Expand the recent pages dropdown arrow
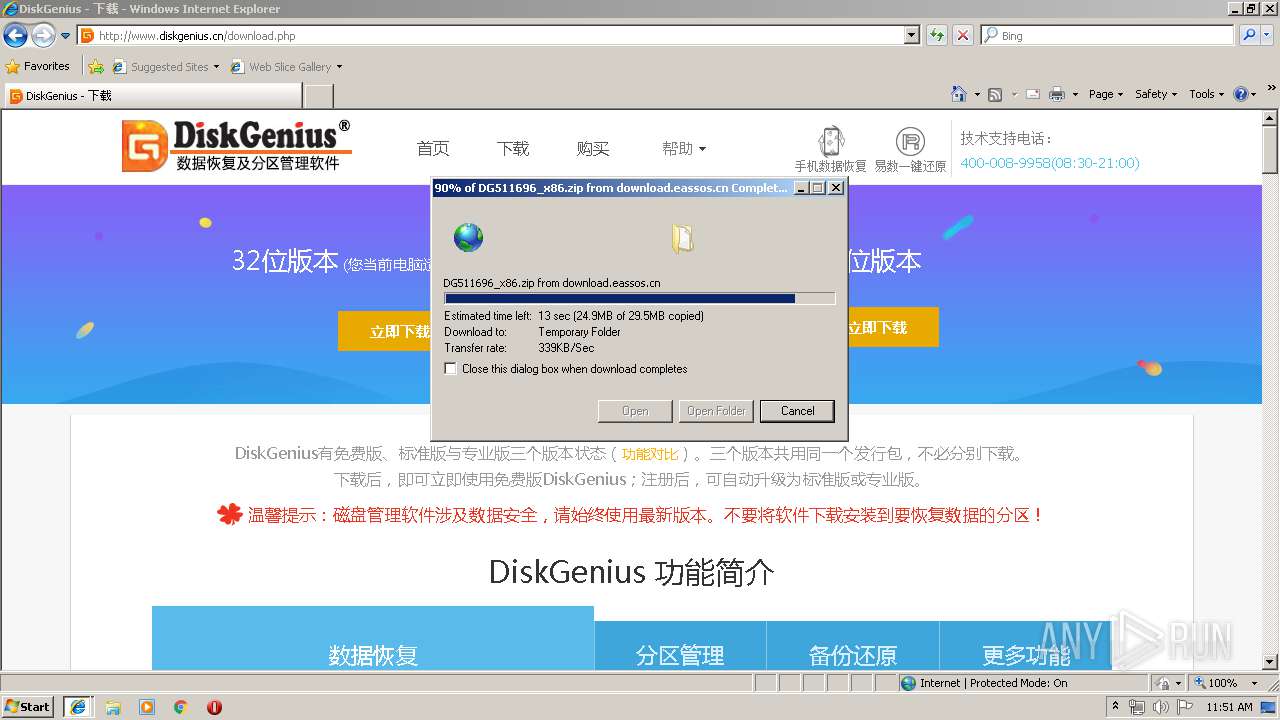The image size is (1280, 720). [x=66, y=36]
